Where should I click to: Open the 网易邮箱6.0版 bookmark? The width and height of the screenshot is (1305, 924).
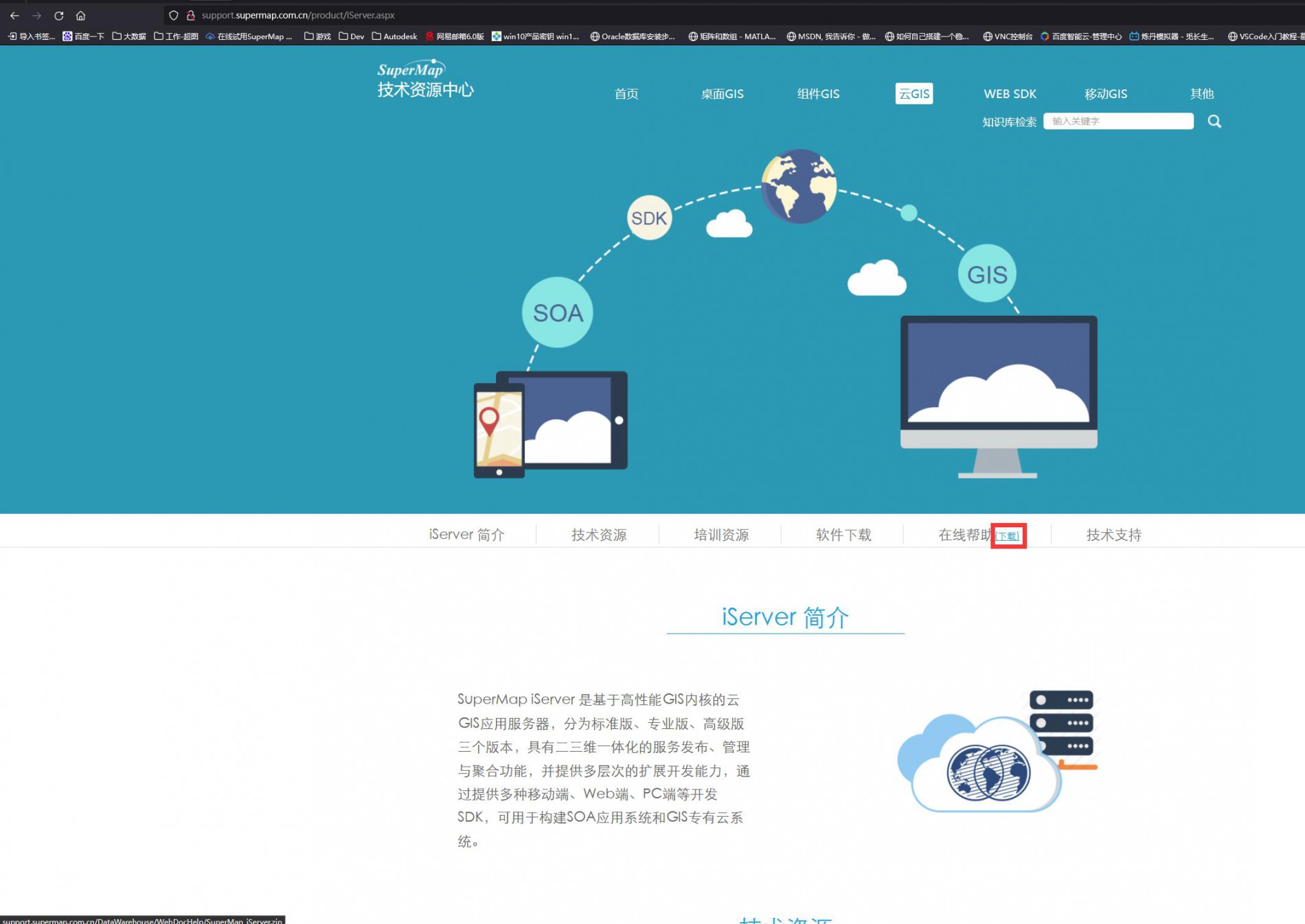pos(455,36)
